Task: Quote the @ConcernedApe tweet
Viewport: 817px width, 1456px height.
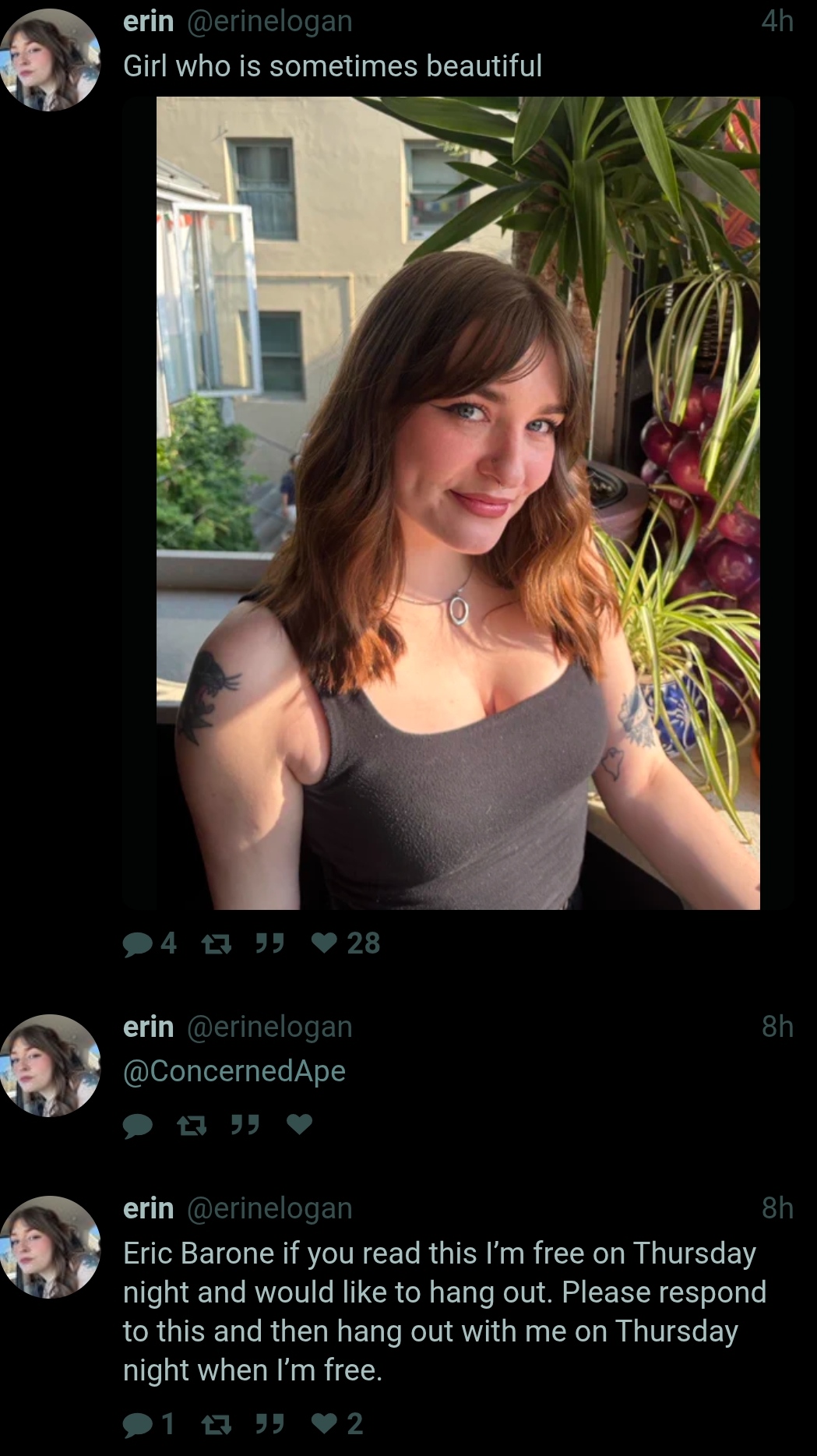Action: click(245, 1125)
